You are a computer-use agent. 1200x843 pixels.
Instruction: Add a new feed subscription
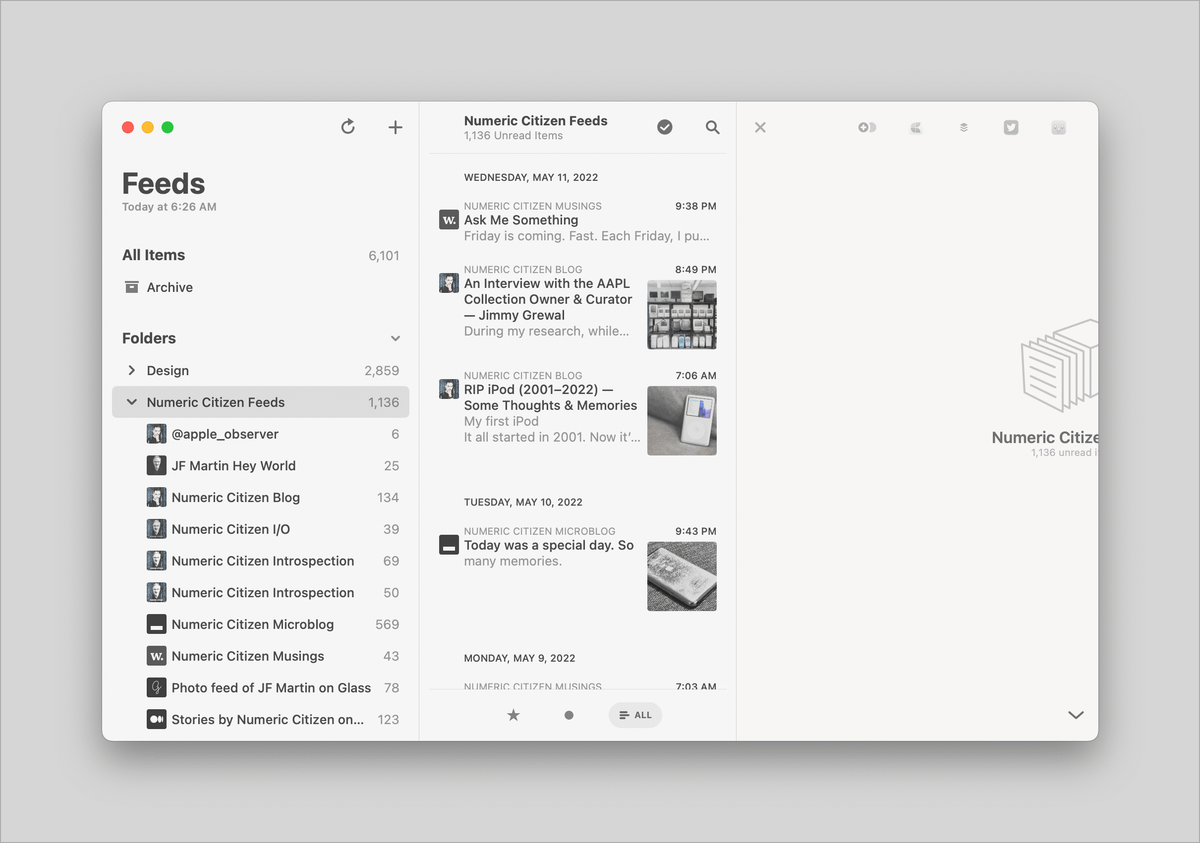[395, 127]
